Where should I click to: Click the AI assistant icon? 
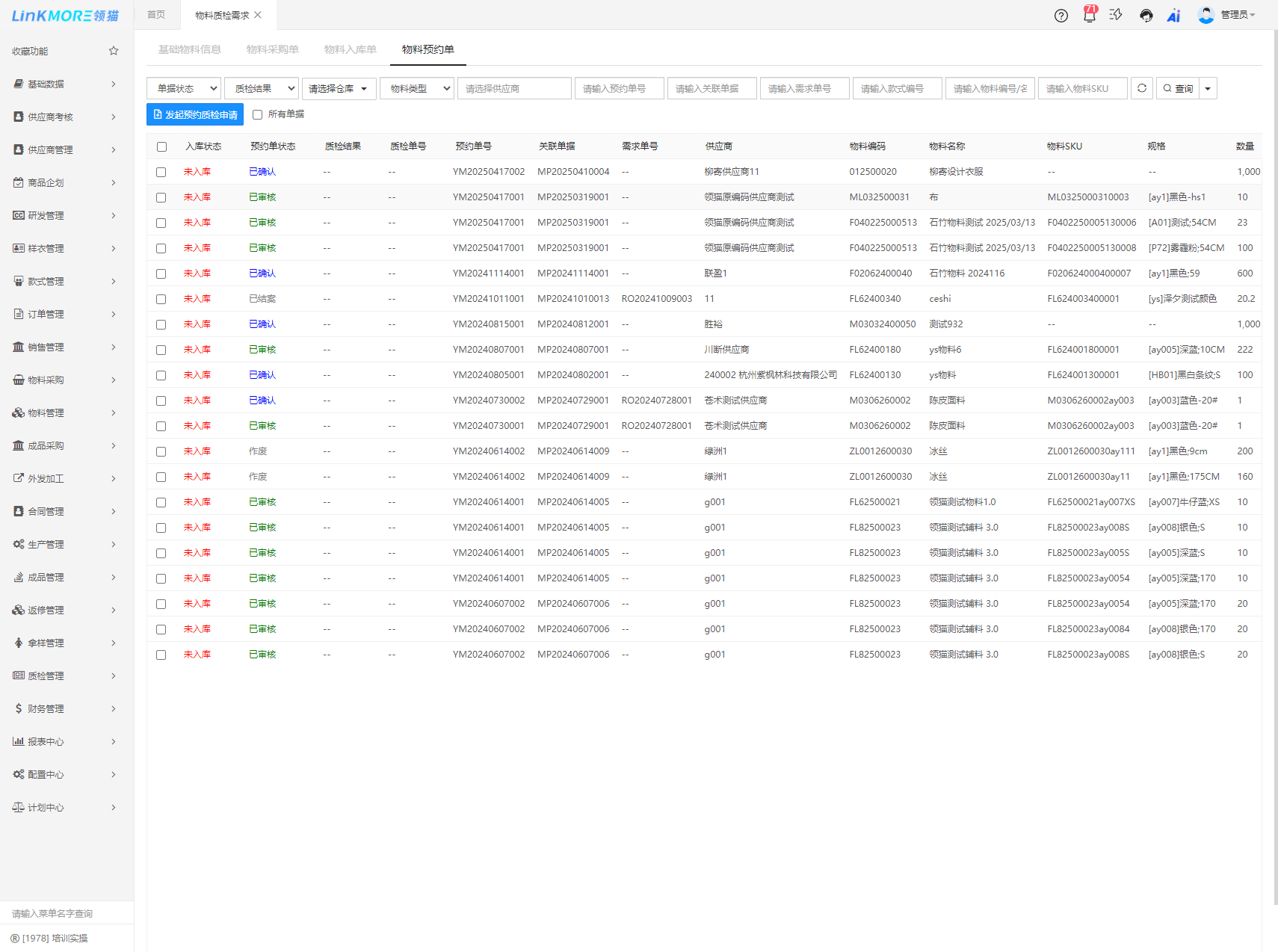click(x=1173, y=16)
